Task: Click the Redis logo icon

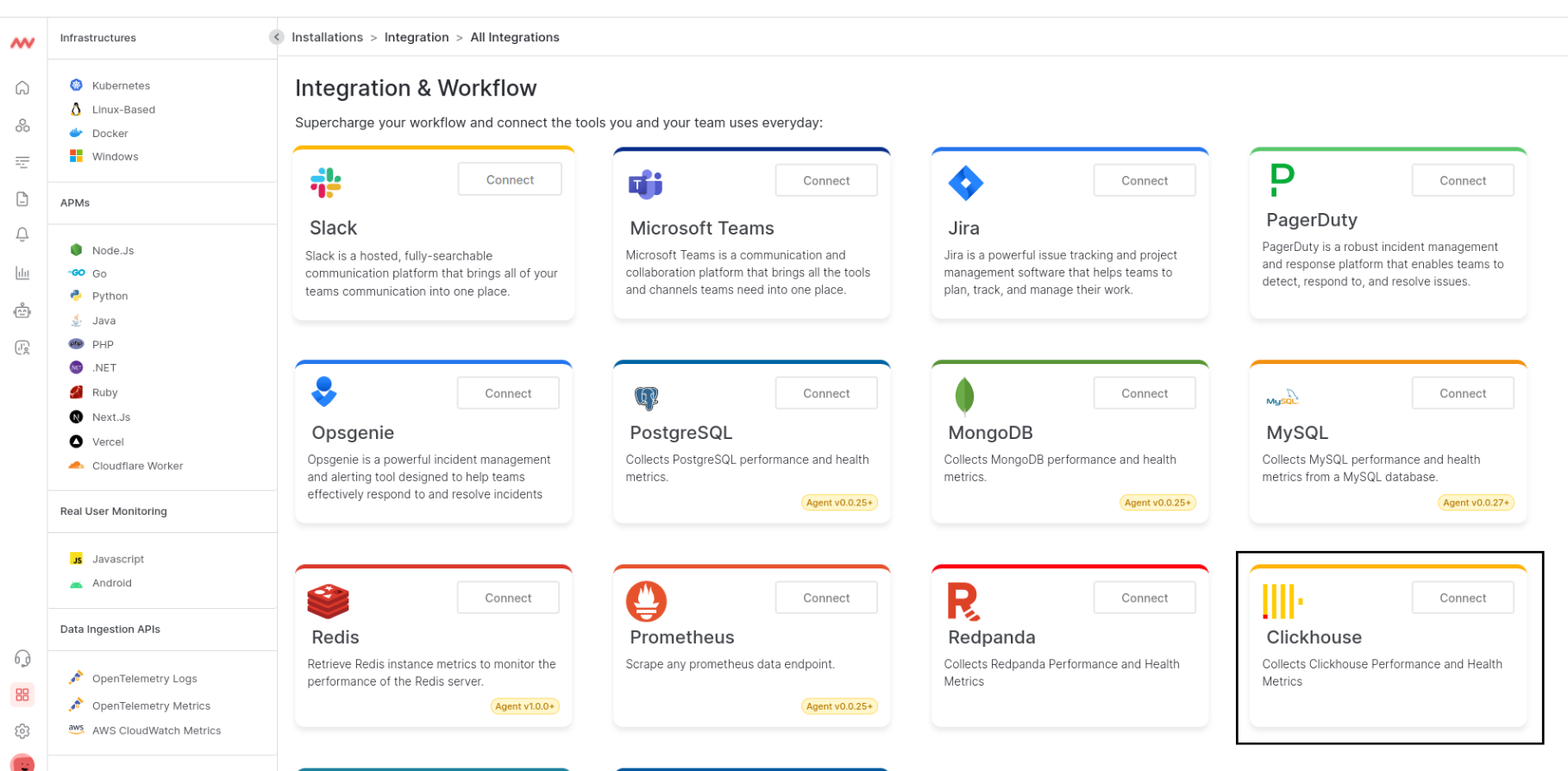Action: coord(328,601)
